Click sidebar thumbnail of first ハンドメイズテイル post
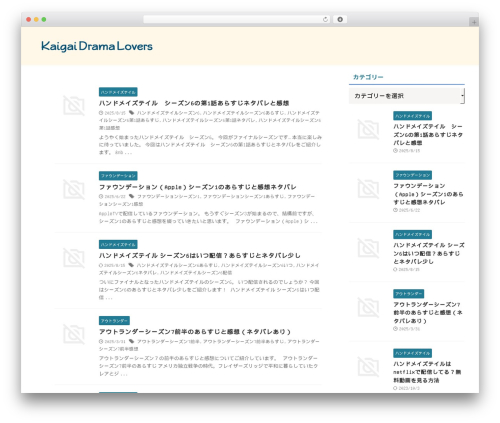 coord(368,129)
